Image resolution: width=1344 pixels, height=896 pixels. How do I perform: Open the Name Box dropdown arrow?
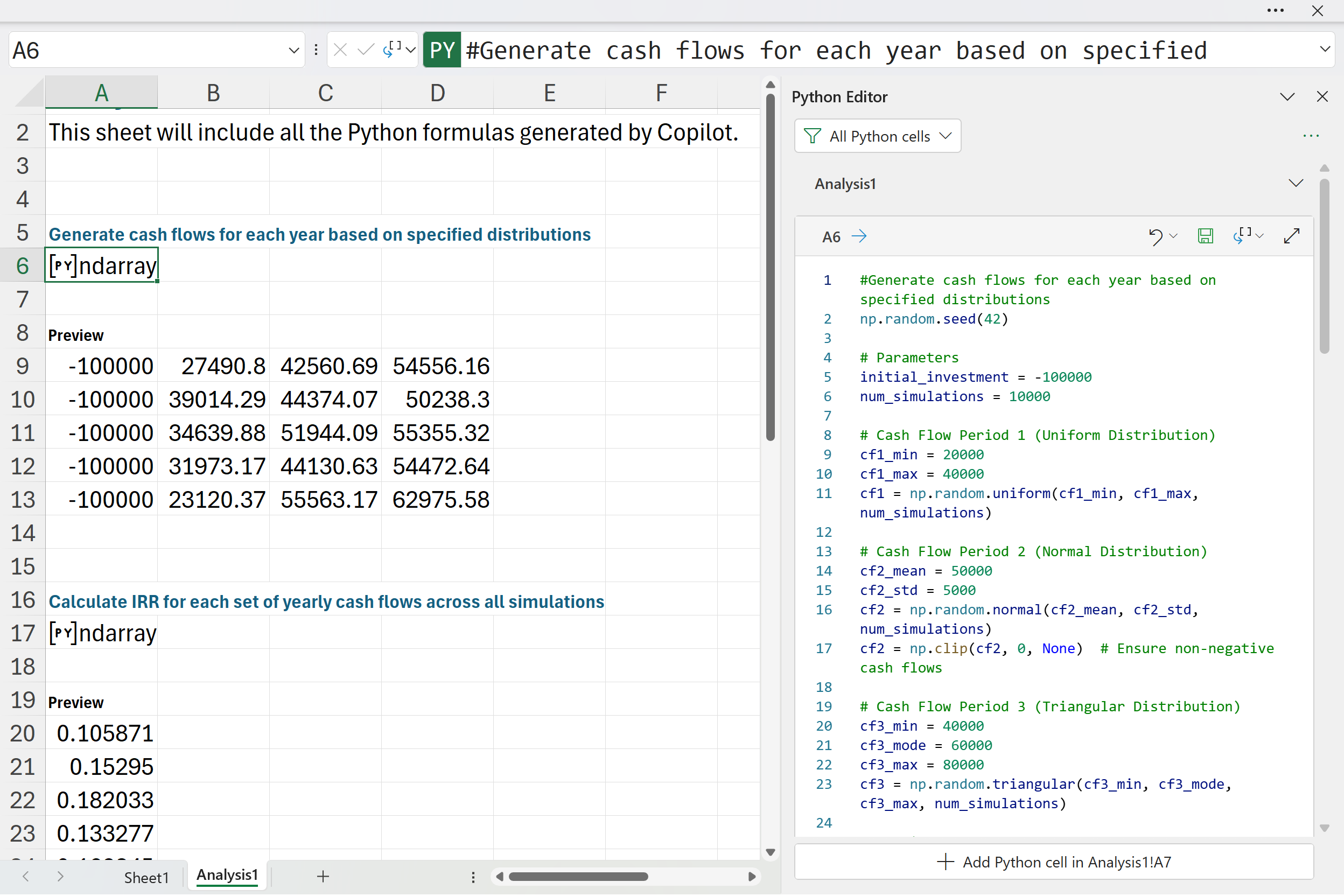click(x=293, y=50)
